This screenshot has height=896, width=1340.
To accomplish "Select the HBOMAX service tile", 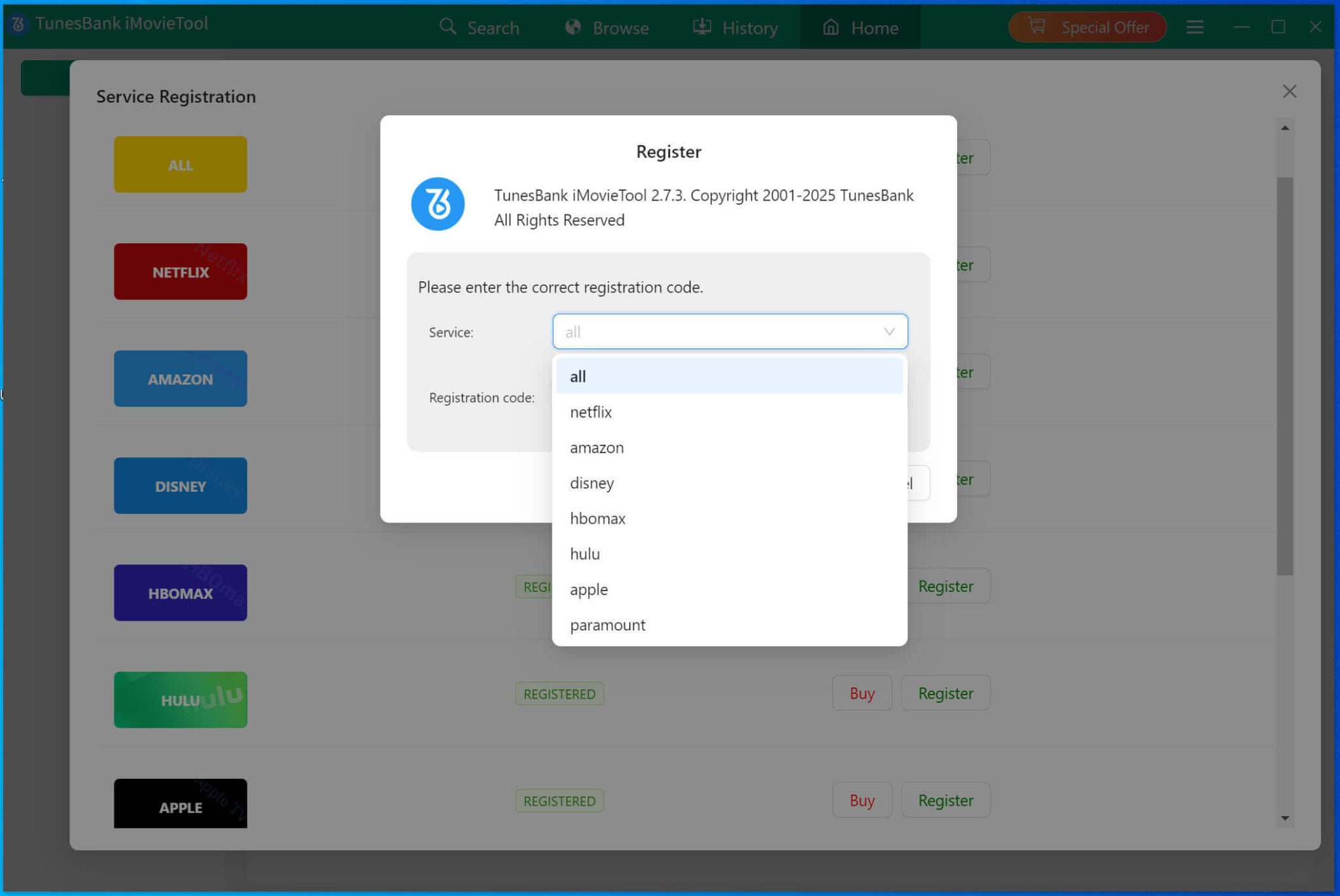I will click(180, 593).
